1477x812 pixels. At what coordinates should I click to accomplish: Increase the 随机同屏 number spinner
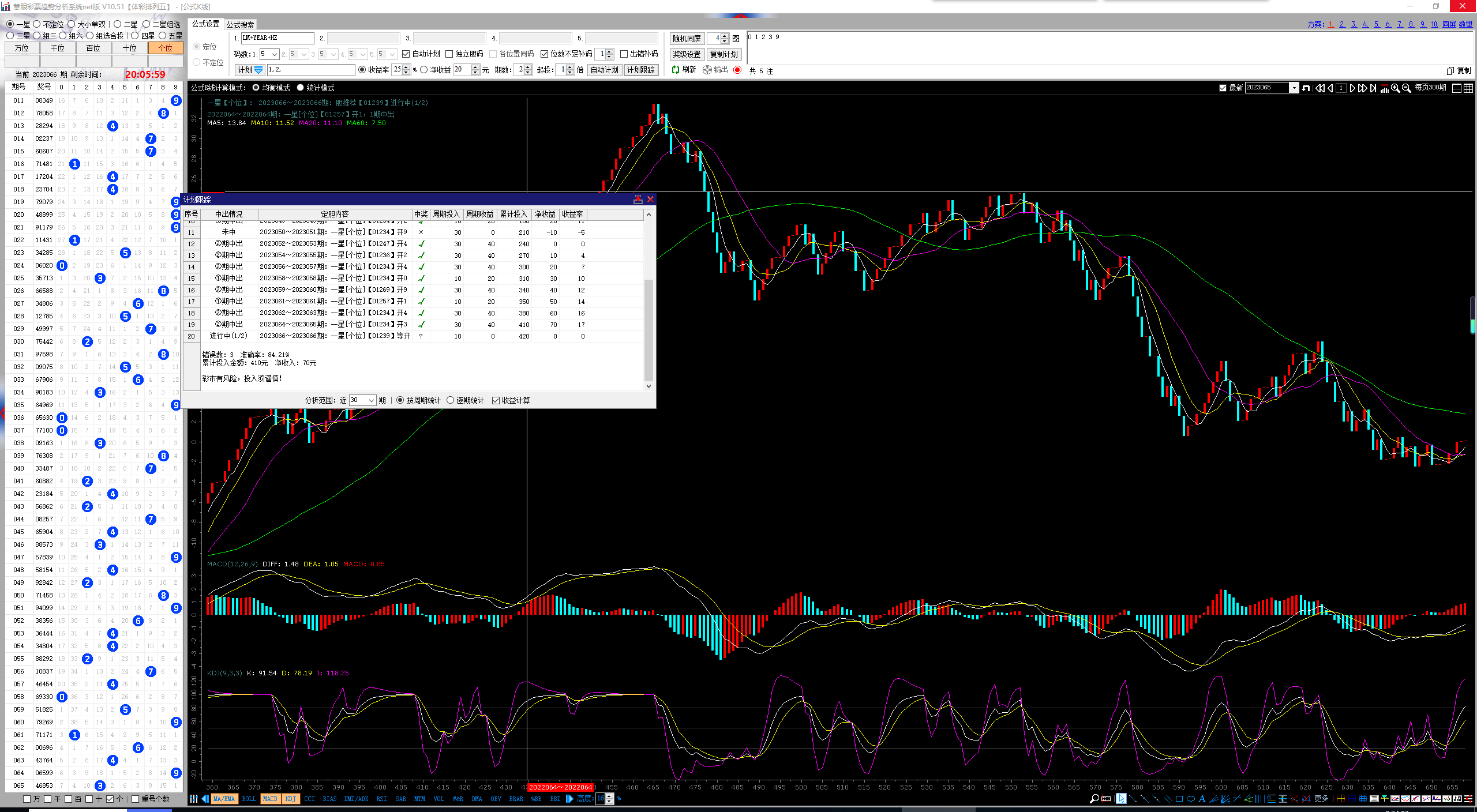(x=725, y=36)
